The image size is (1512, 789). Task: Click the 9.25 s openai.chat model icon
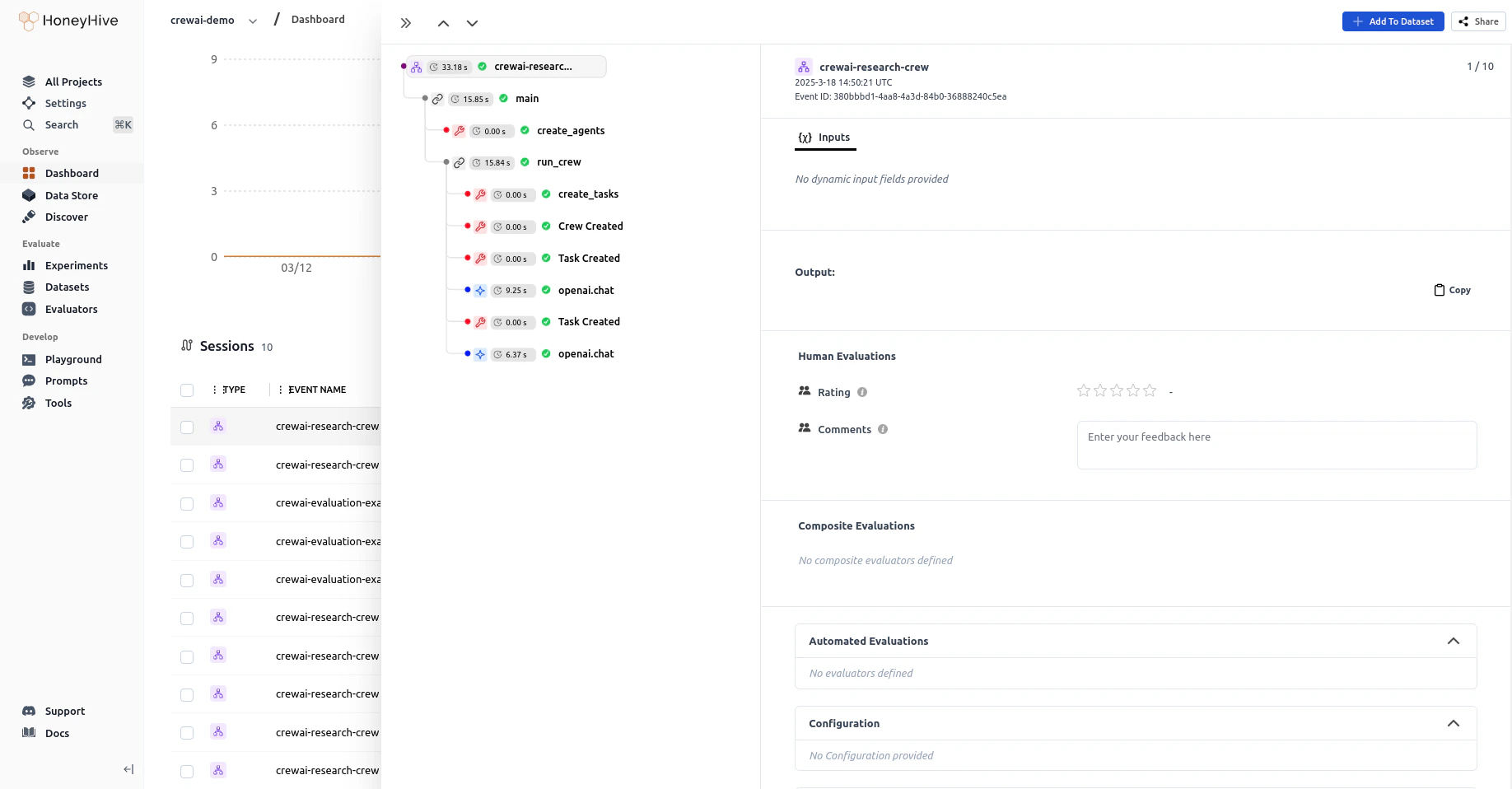[481, 291]
